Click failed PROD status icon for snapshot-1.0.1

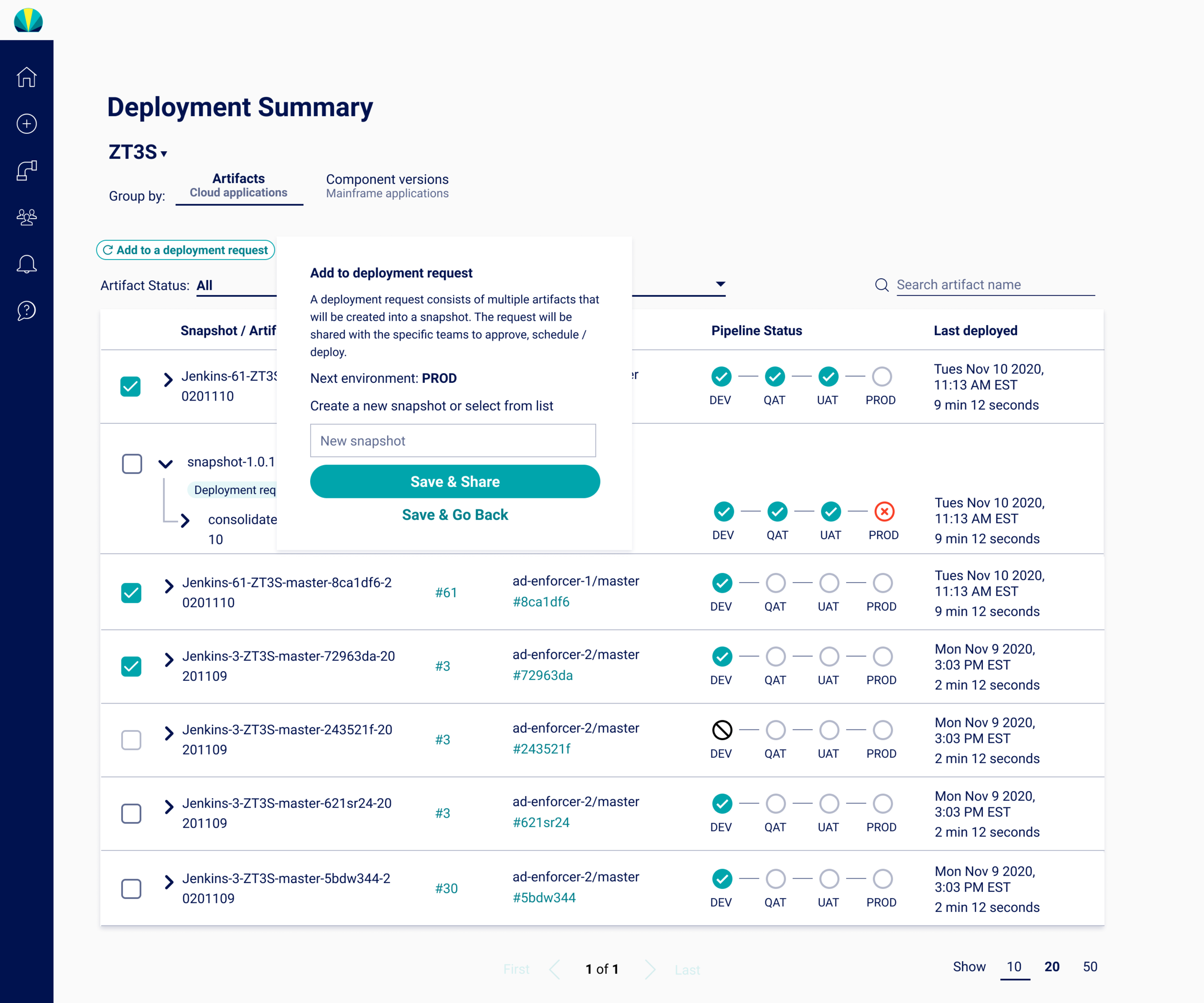(884, 511)
